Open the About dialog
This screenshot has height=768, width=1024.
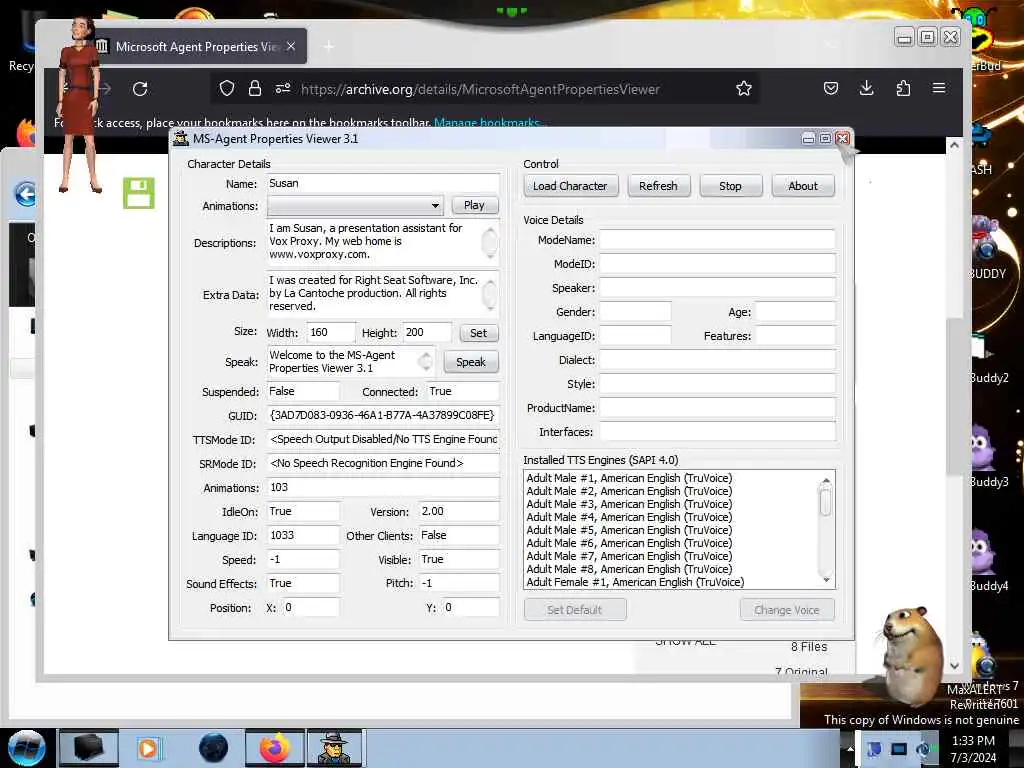803,186
